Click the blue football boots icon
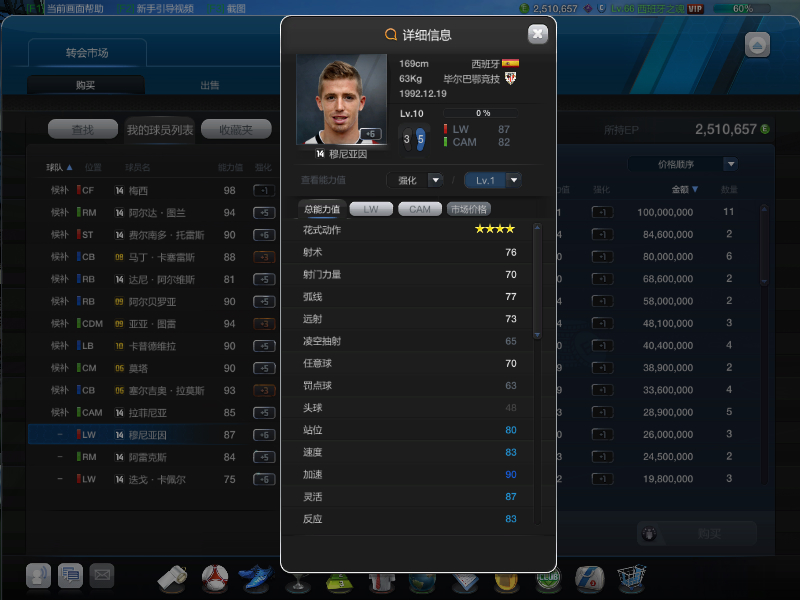The image size is (800, 600). [x=256, y=577]
